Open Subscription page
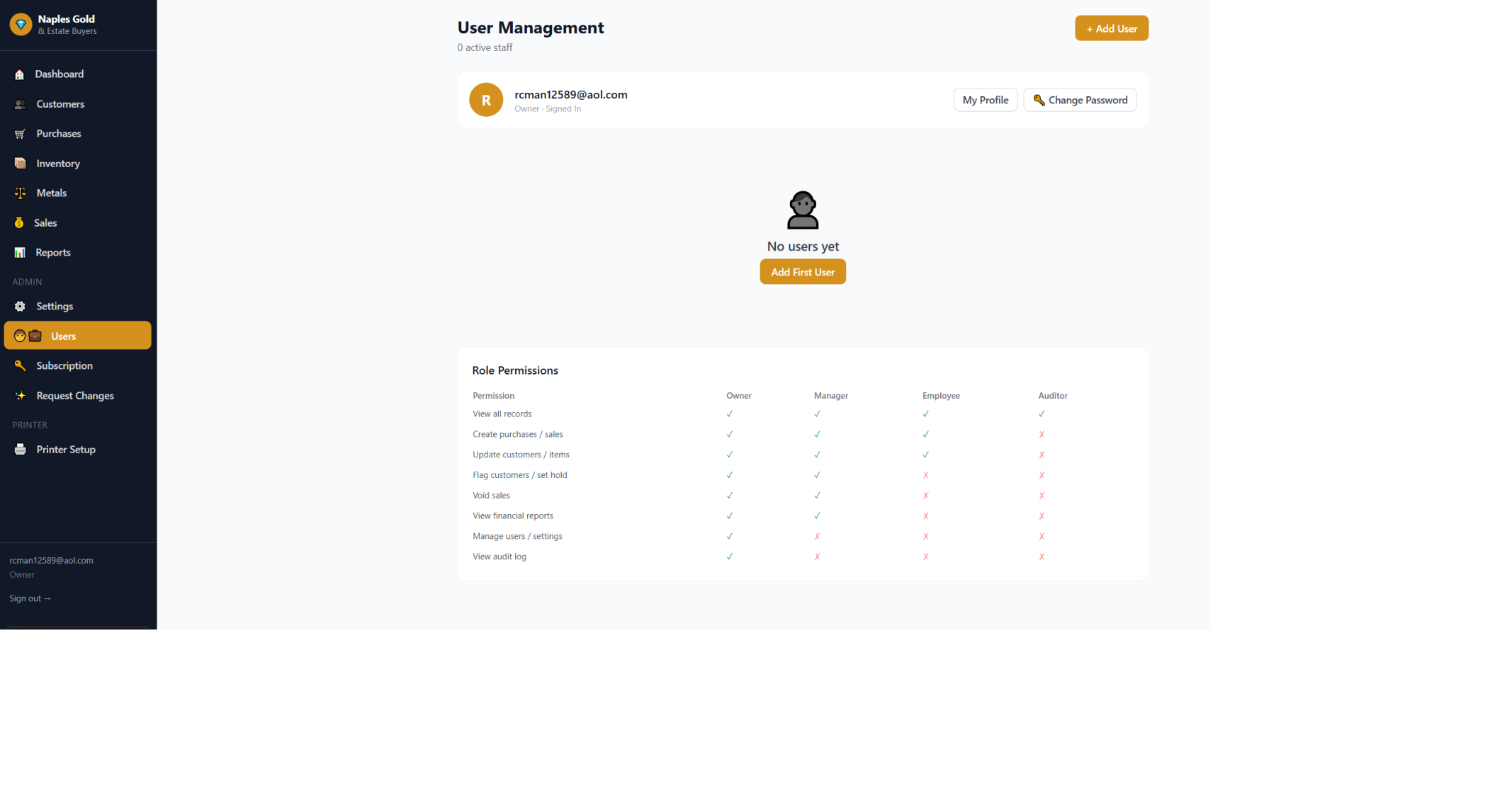1512x786 pixels. click(x=78, y=366)
